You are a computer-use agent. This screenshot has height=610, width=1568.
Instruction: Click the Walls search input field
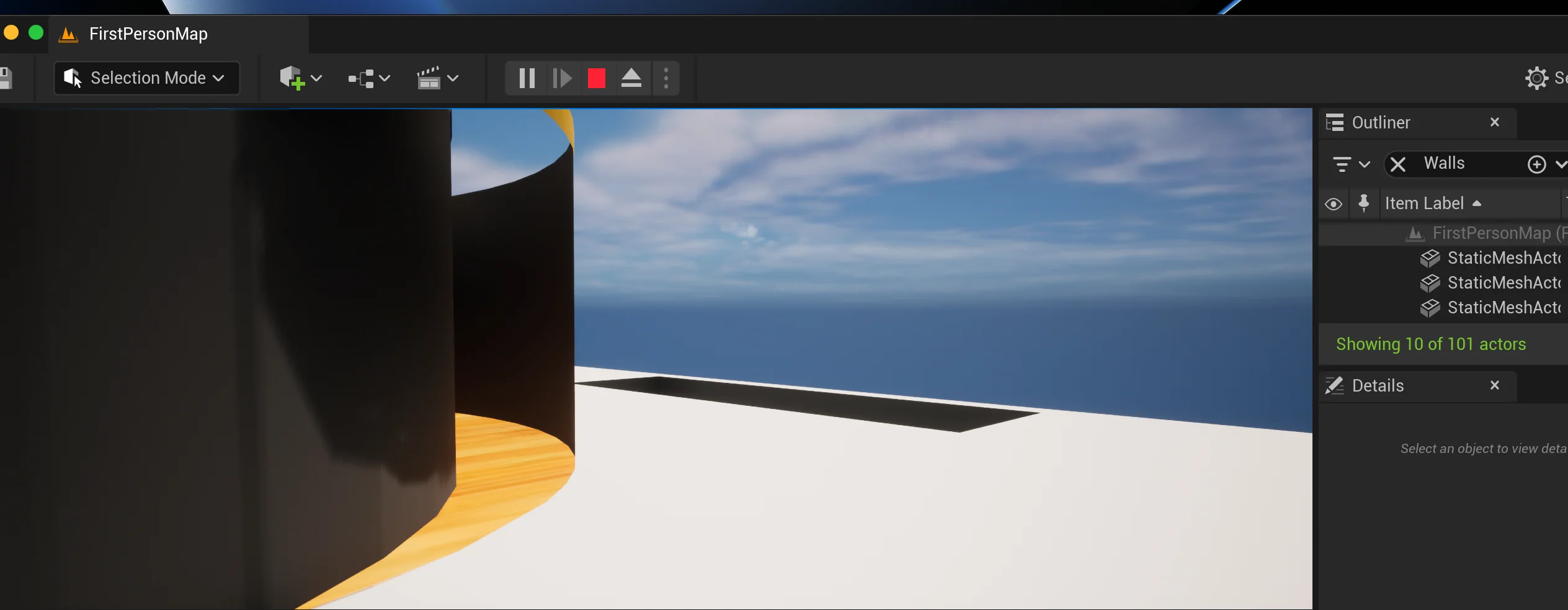(1470, 164)
